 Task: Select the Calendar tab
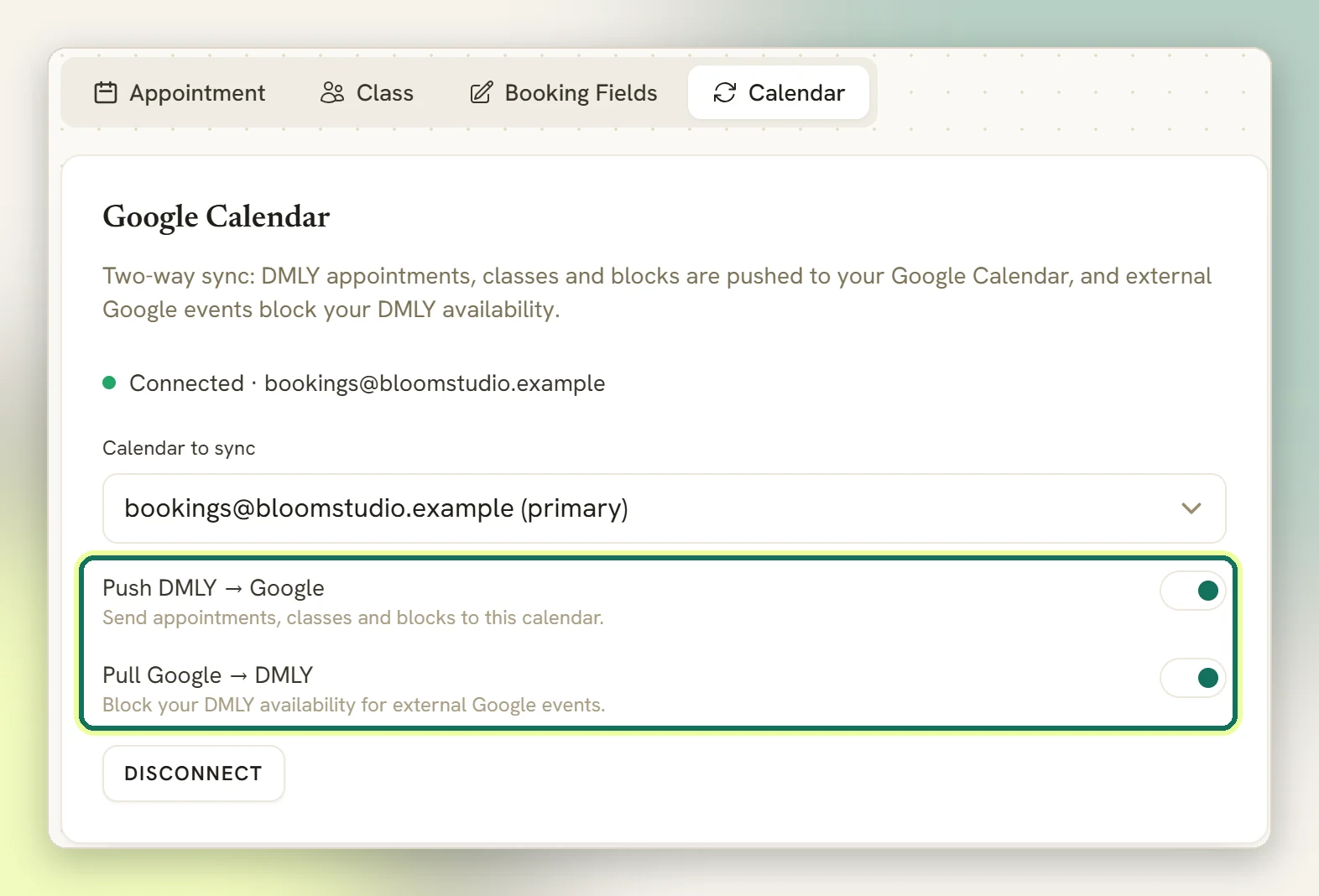779,92
